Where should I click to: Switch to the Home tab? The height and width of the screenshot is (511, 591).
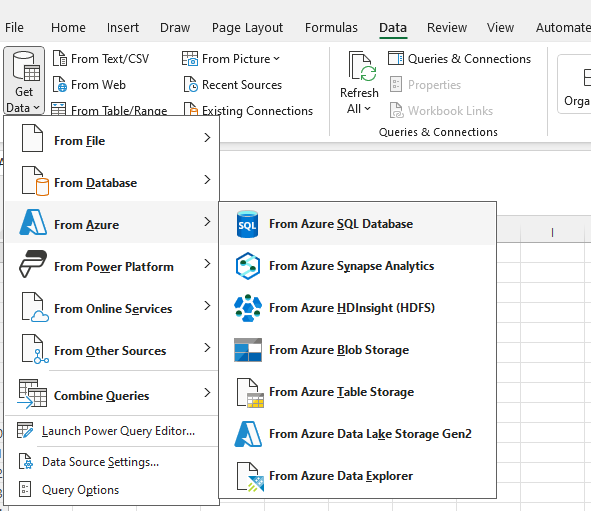pyautogui.click(x=68, y=28)
